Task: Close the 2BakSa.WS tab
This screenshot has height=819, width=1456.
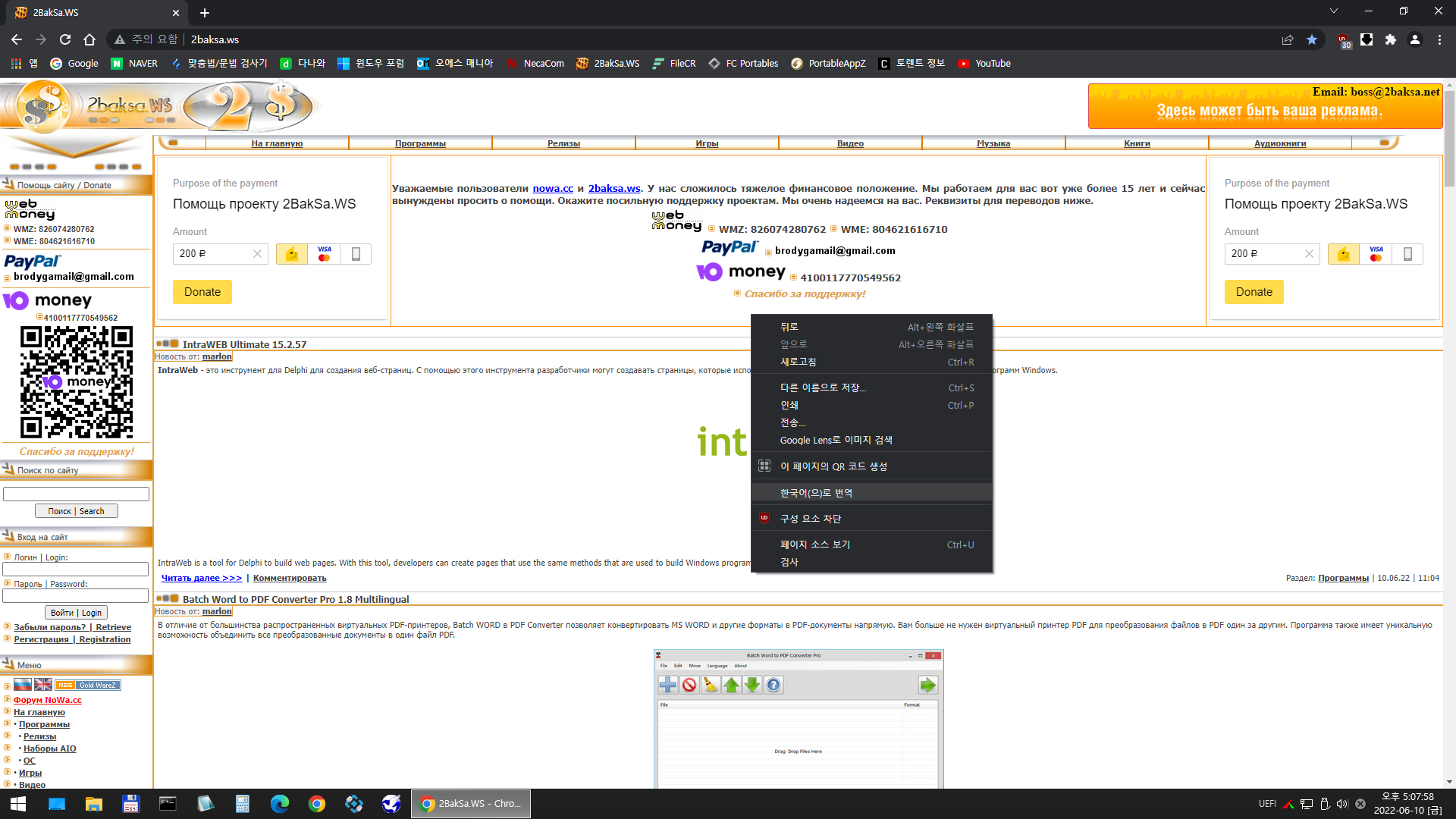Action: 176,13
